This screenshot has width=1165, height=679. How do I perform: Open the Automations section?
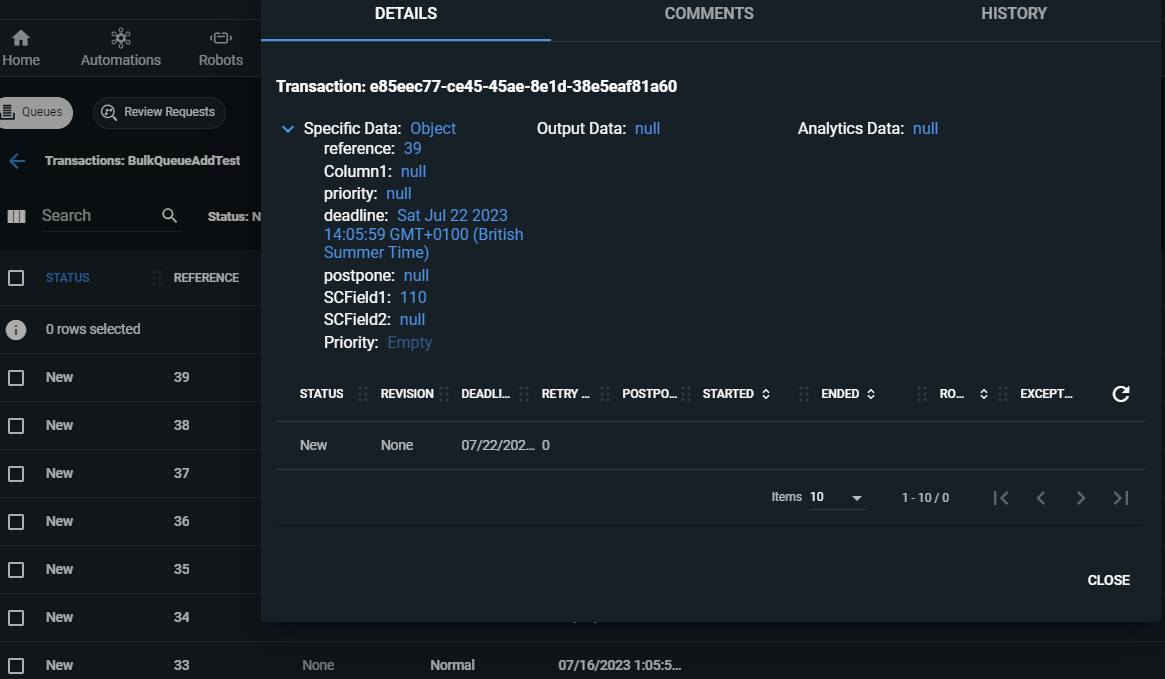(120, 48)
